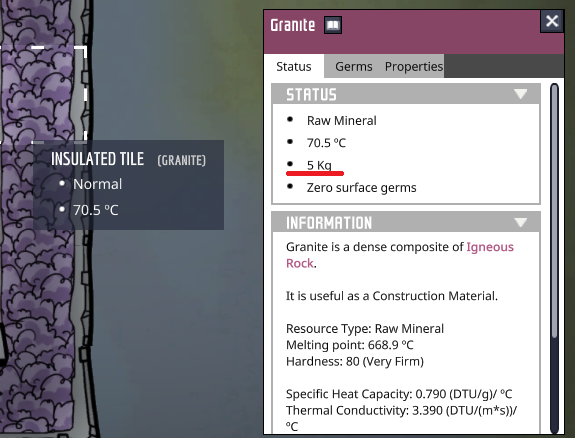The height and width of the screenshot is (438, 575).
Task: Collapse the INFORMATION section triangle
Action: click(520, 222)
